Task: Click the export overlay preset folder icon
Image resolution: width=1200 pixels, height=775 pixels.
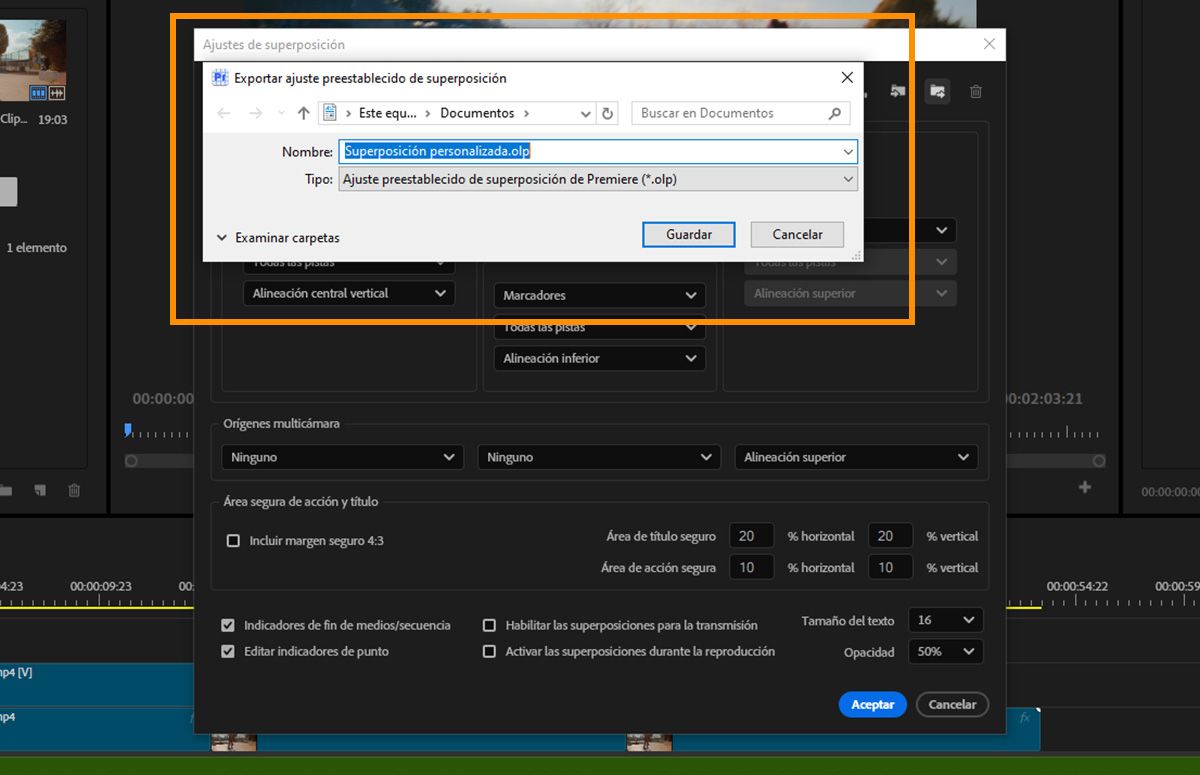Action: point(937,91)
